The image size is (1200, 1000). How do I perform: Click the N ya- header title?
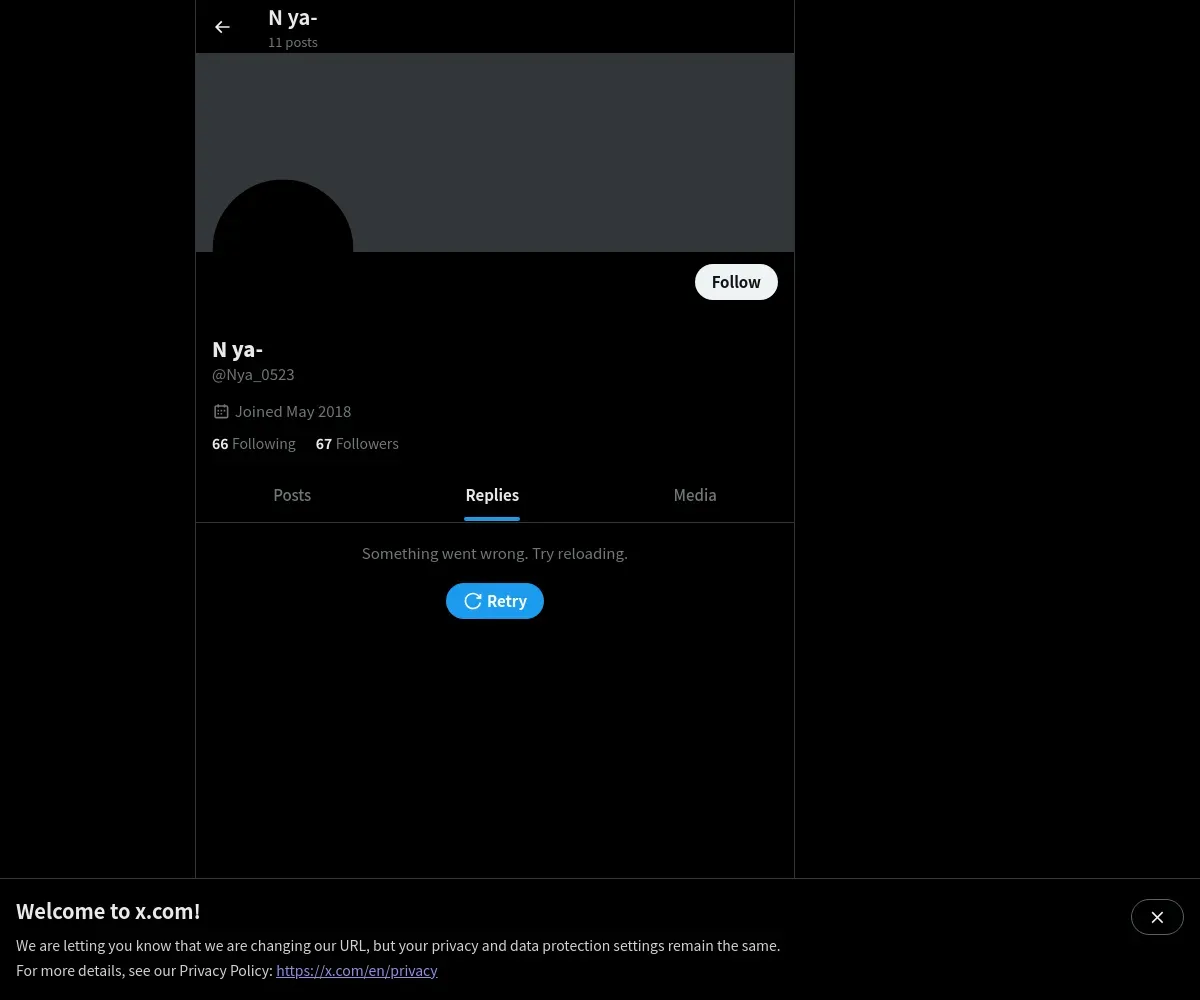pyautogui.click(x=293, y=17)
